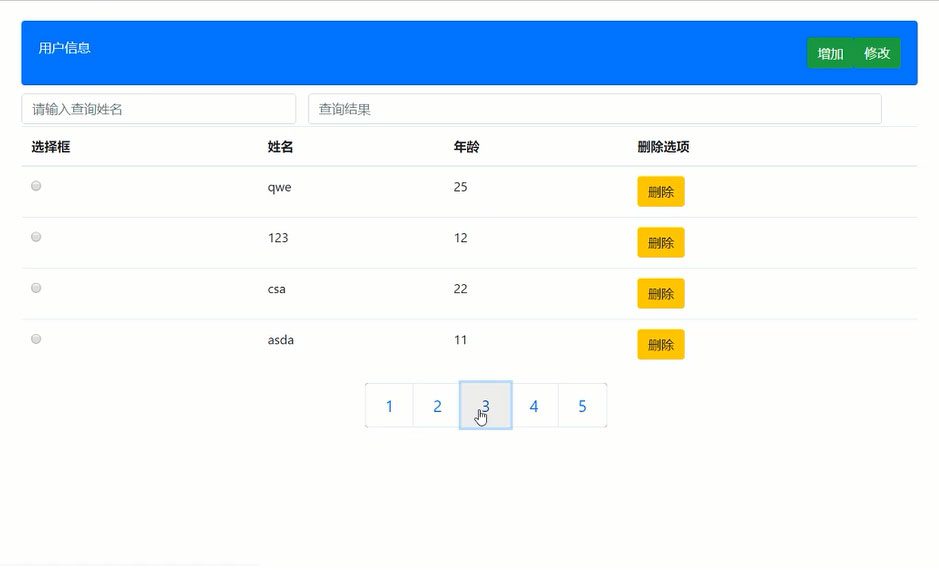Screen dimensions: 939x572
Task: Select the radio button for csa
Action: click(x=36, y=288)
